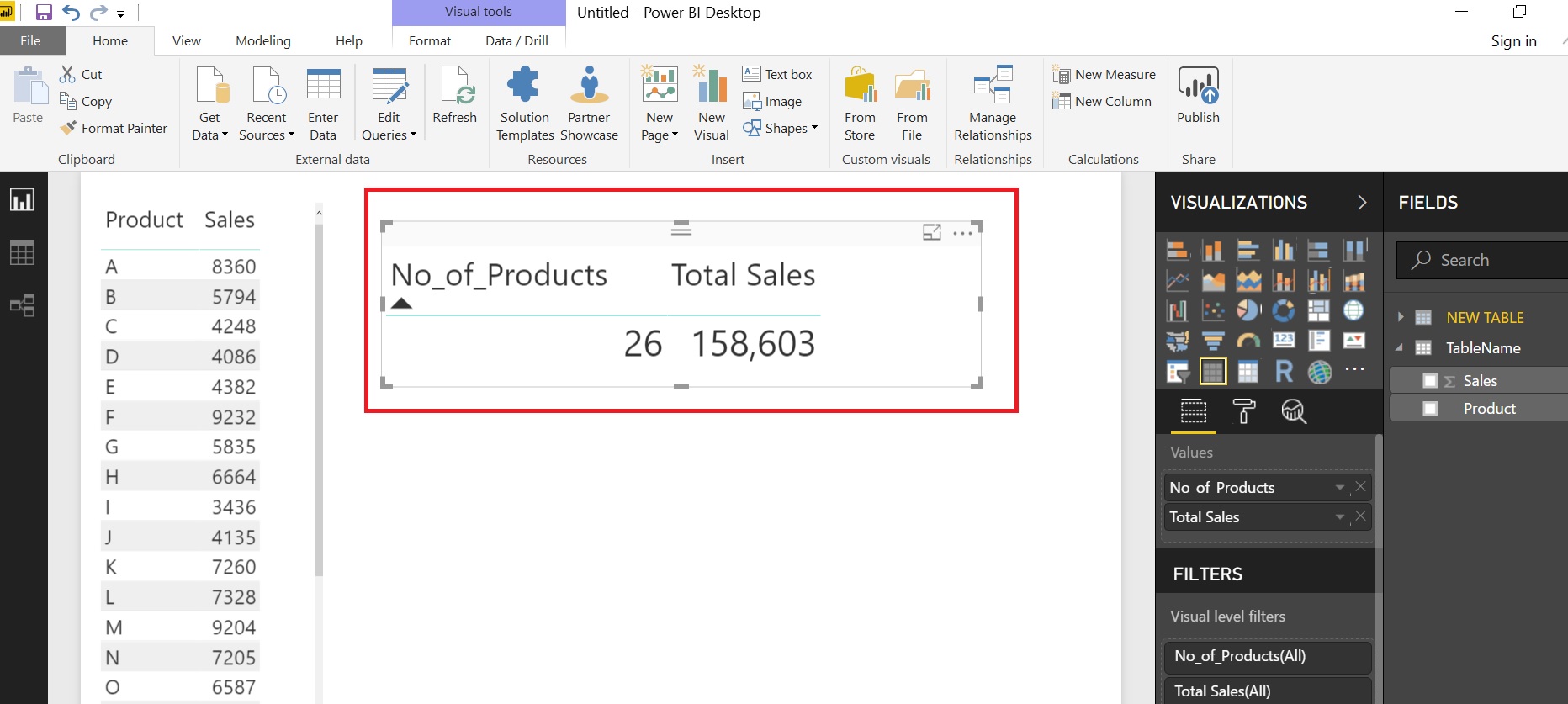Select the Line chart visual
Screen dimensions: 1568x704
(x=1177, y=280)
